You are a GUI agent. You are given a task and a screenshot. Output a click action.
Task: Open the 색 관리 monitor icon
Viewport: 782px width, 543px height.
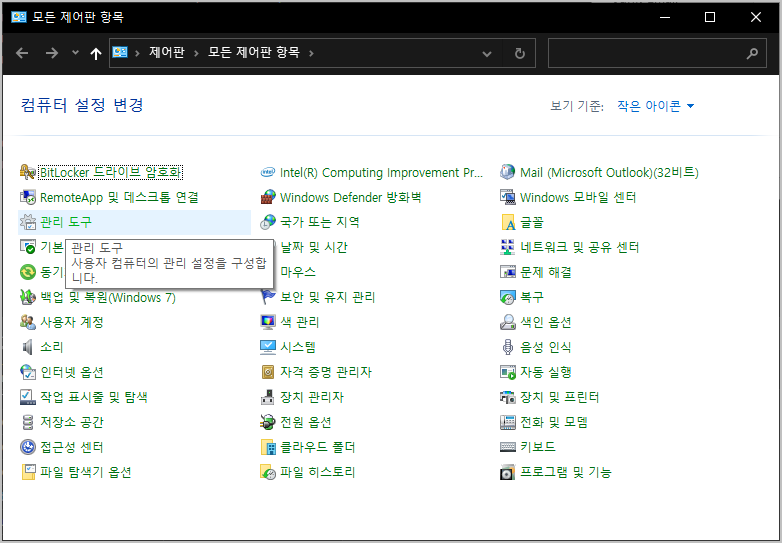coord(268,322)
